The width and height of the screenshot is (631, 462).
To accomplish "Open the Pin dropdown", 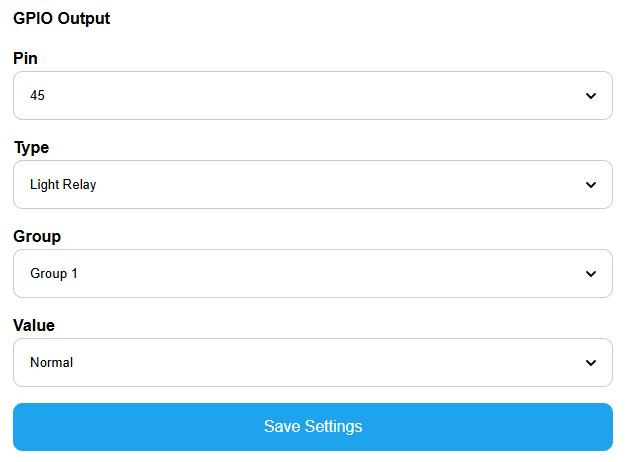I will click(x=312, y=96).
